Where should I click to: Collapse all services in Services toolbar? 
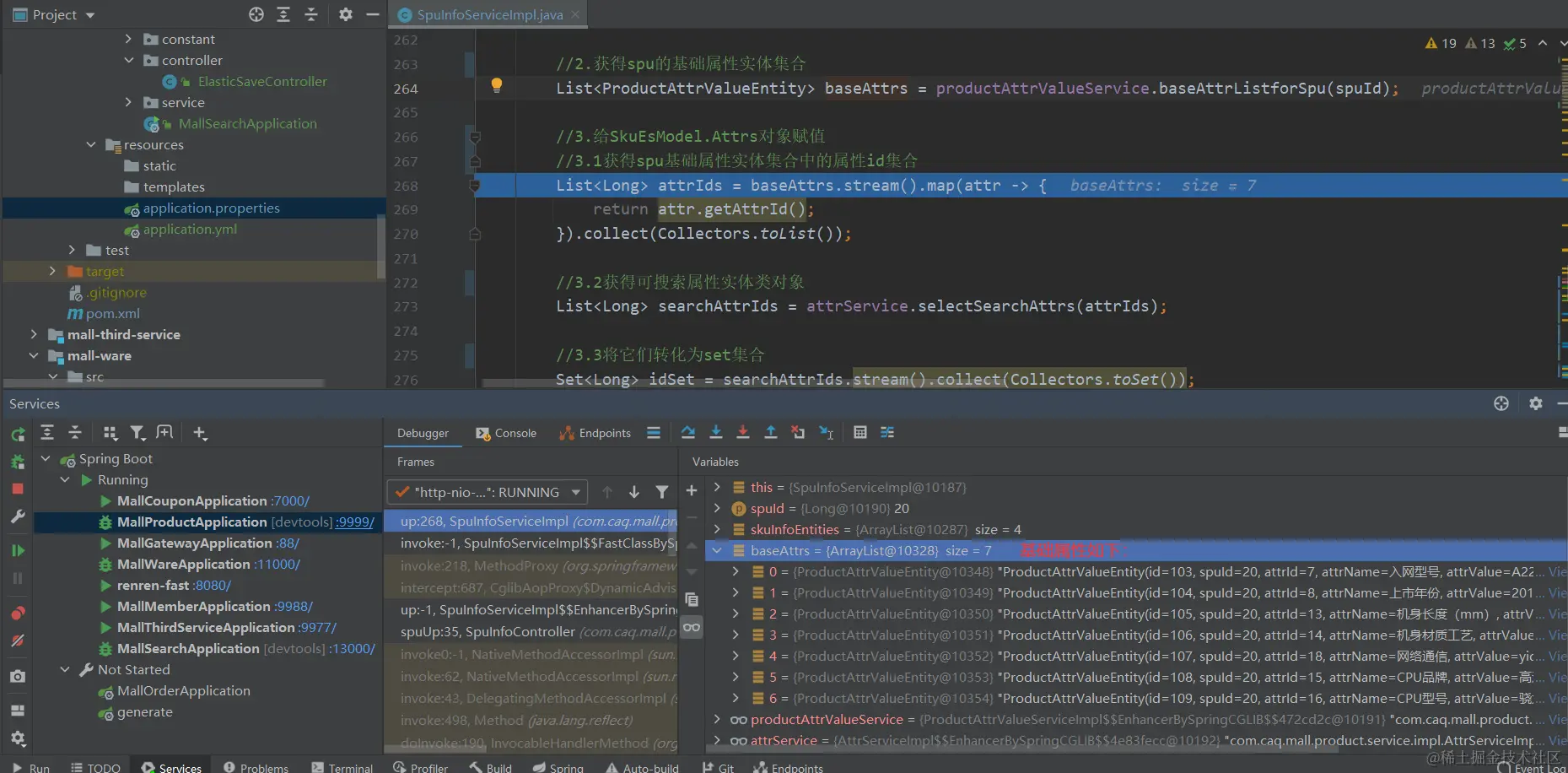point(75,432)
